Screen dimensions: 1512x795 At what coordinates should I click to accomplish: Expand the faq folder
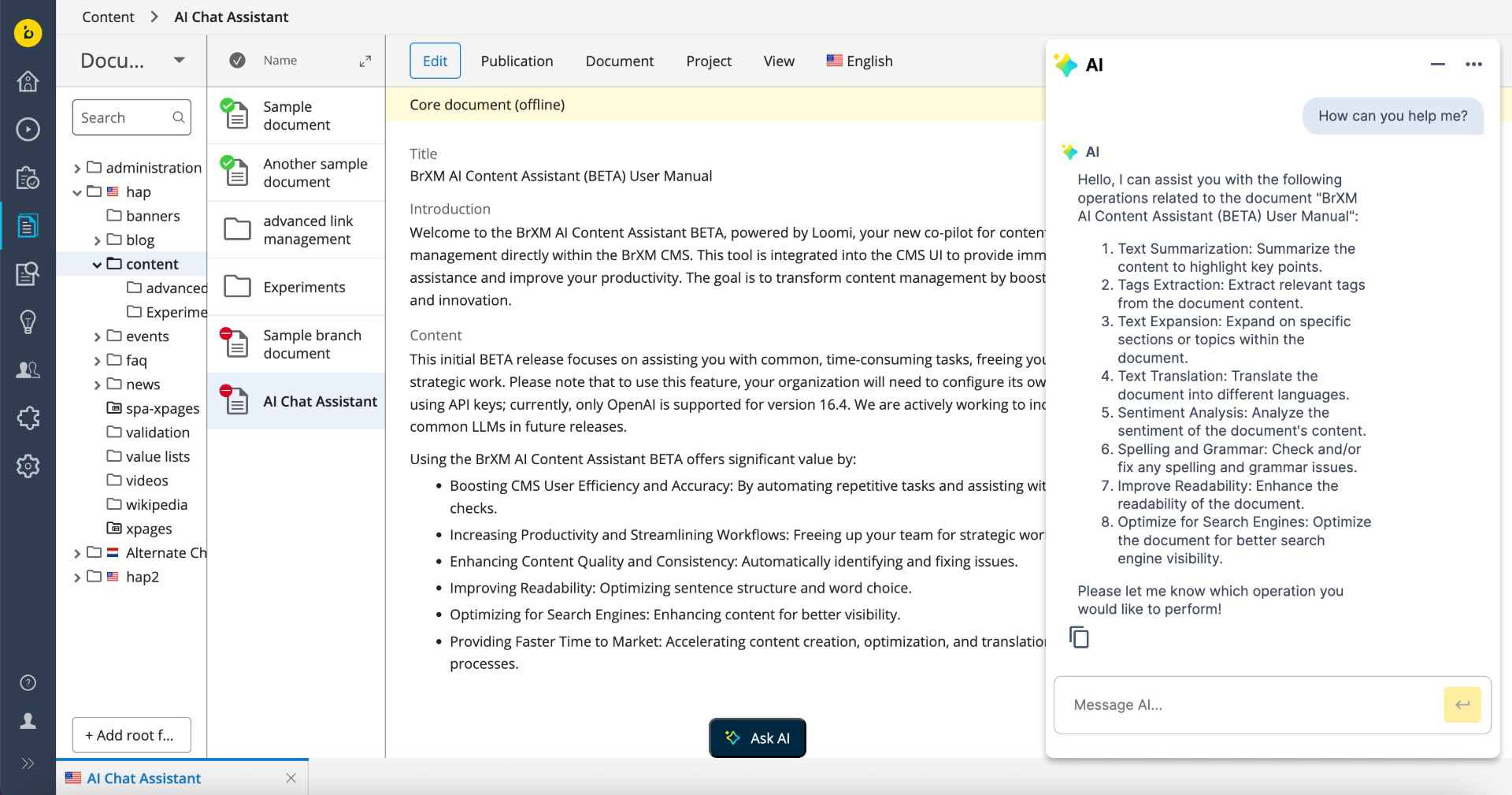[x=98, y=361]
